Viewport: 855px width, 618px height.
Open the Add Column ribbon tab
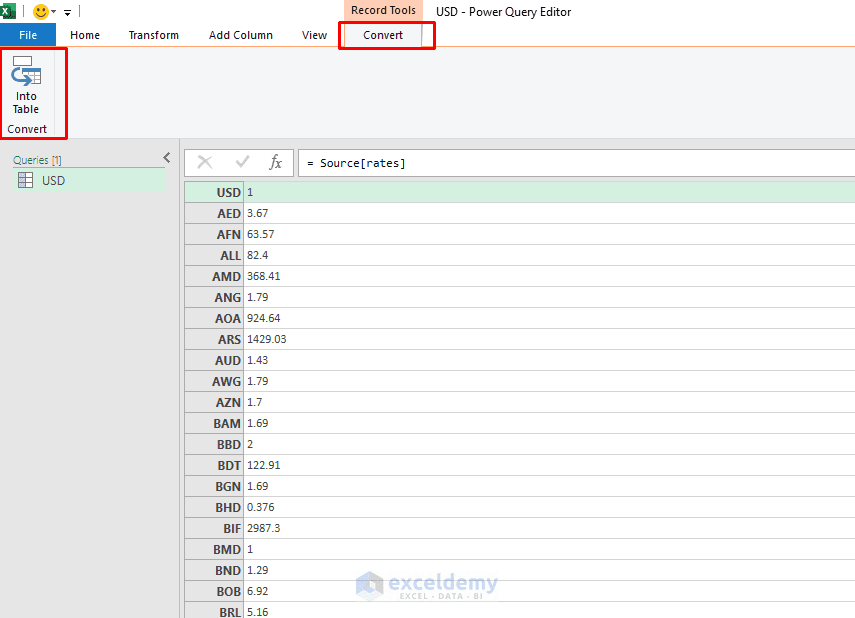click(240, 35)
